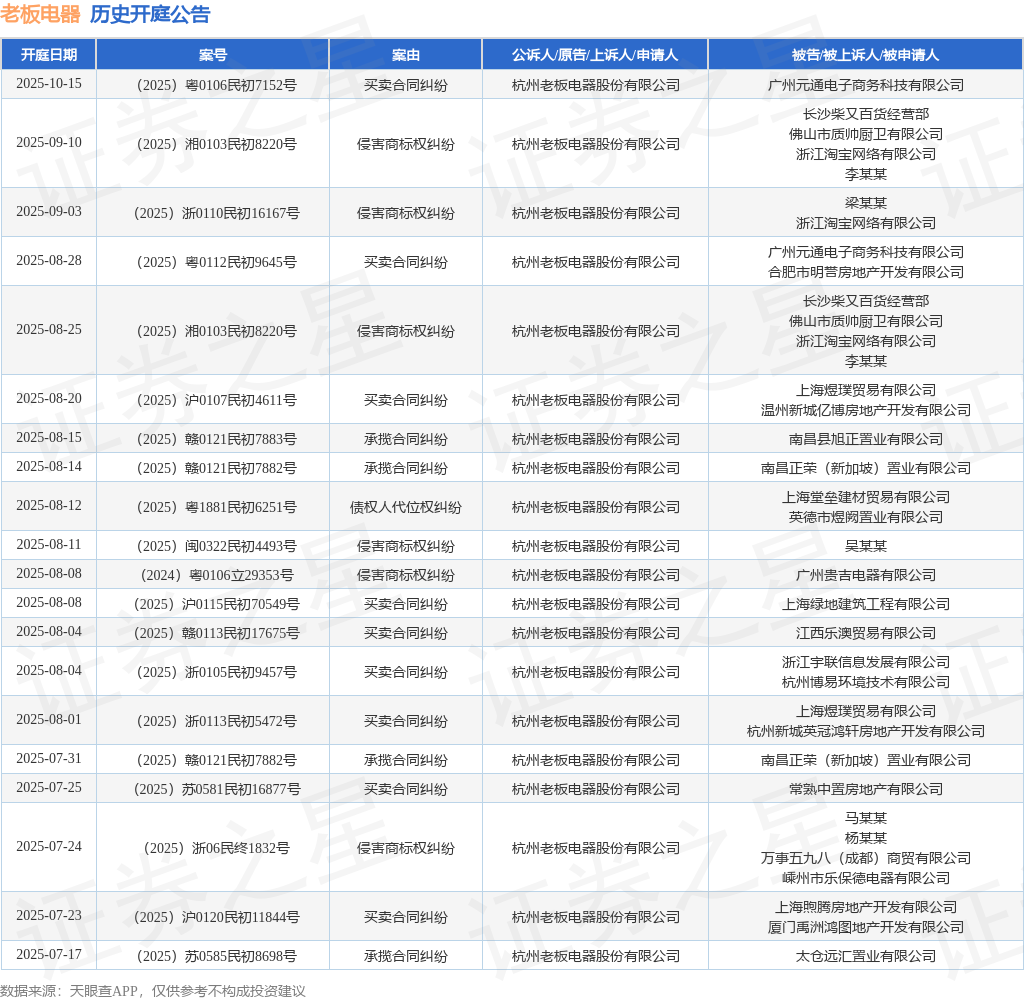Select the date 2025-08-15
The image size is (1024, 1000).
pos(49,438)
